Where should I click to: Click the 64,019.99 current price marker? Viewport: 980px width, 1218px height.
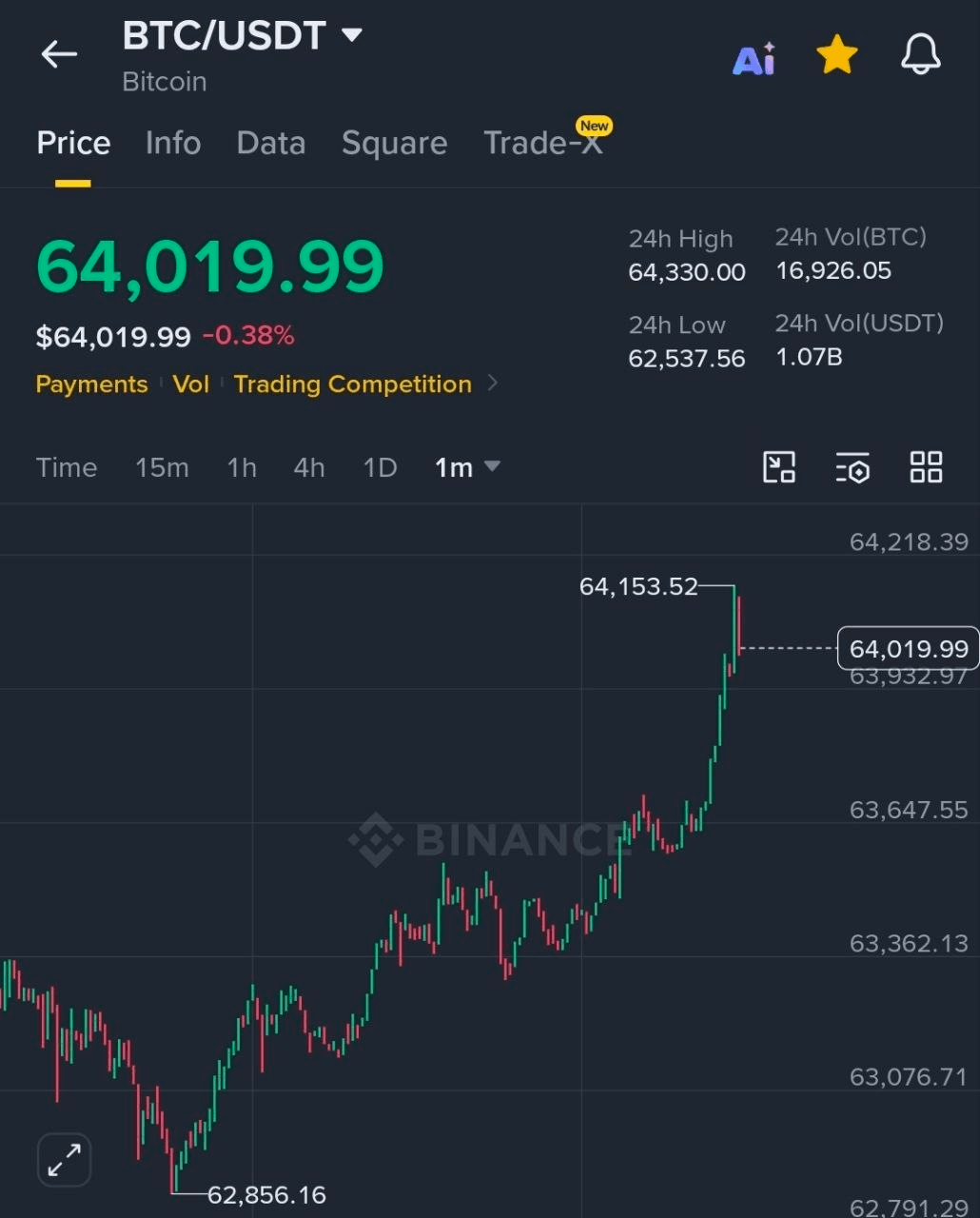tap(908, 648)
